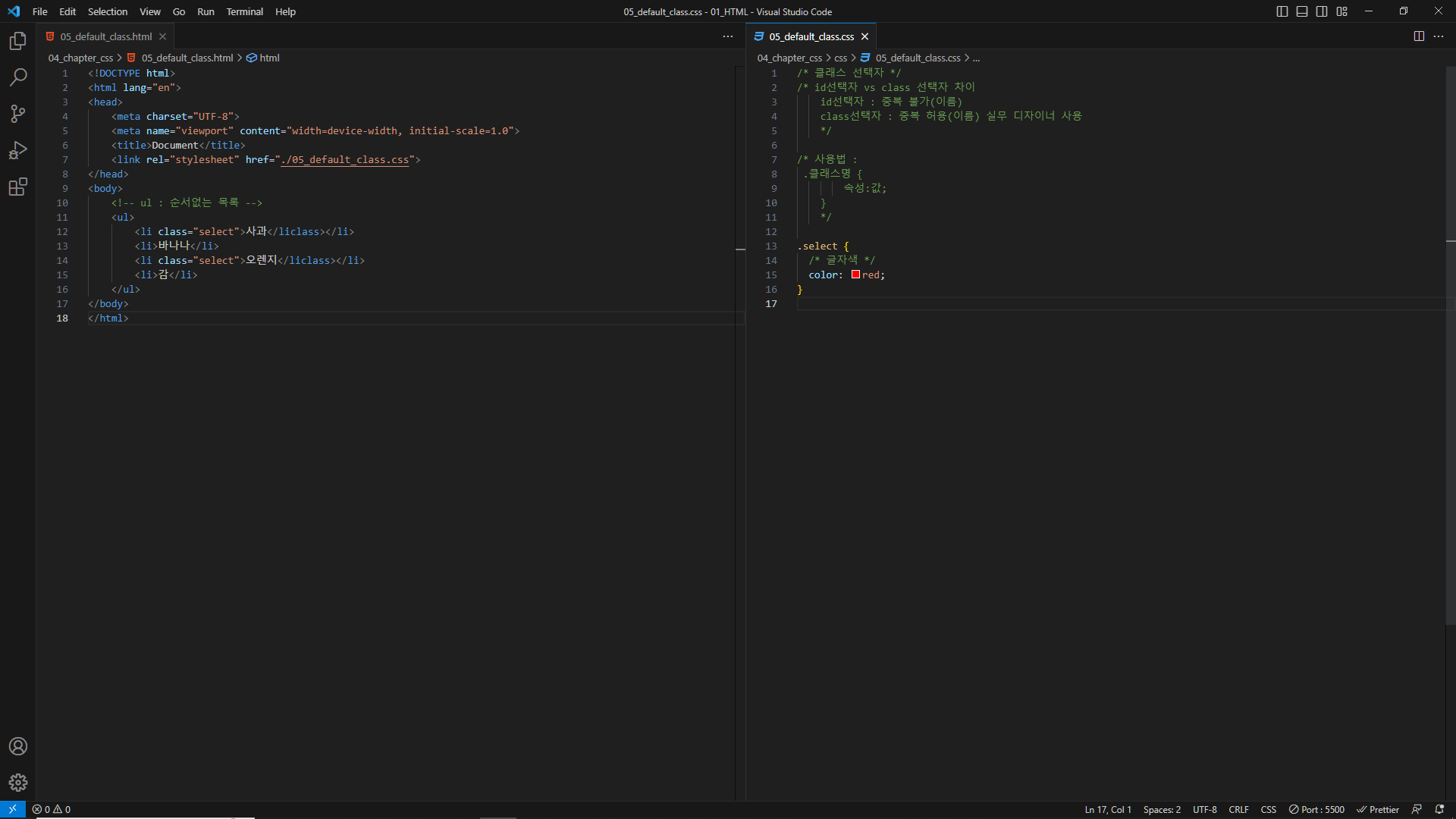Expand css folder breadcrumb in right editor
Image resolution: width=1456 pixels, height=819 pixels.
(x=840, y=58)
